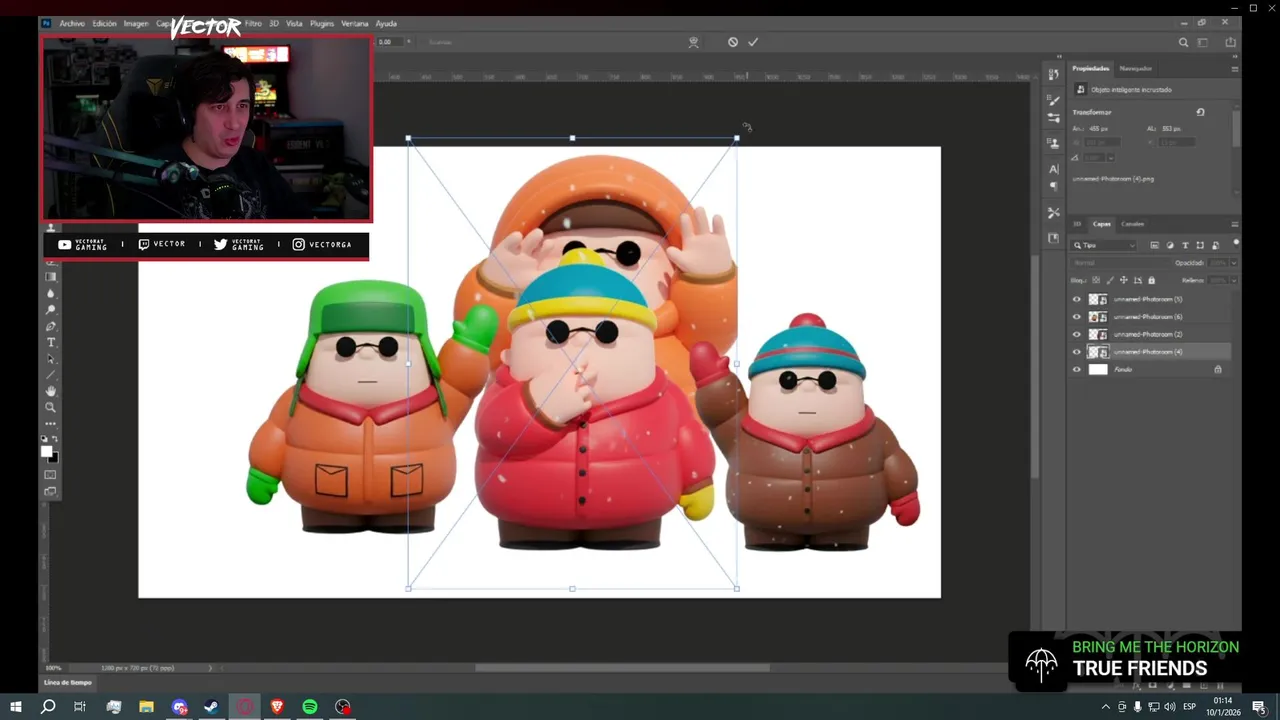Screen dimensions: 1280x720
Task: Select the Zoom magnifier tool
Action: pyautogui.click(x=51, y=407)
